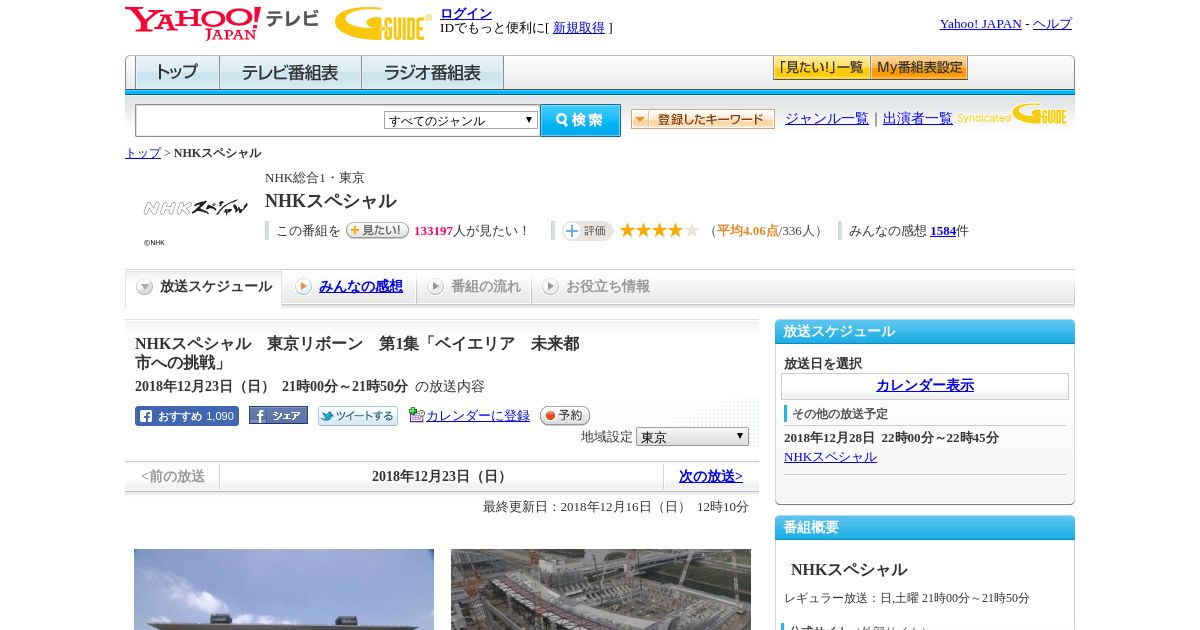Viewport: 1200px width, 630px height.
Task: Open the NHKスペシャル link under その他の放送予定
Action: 830,457
